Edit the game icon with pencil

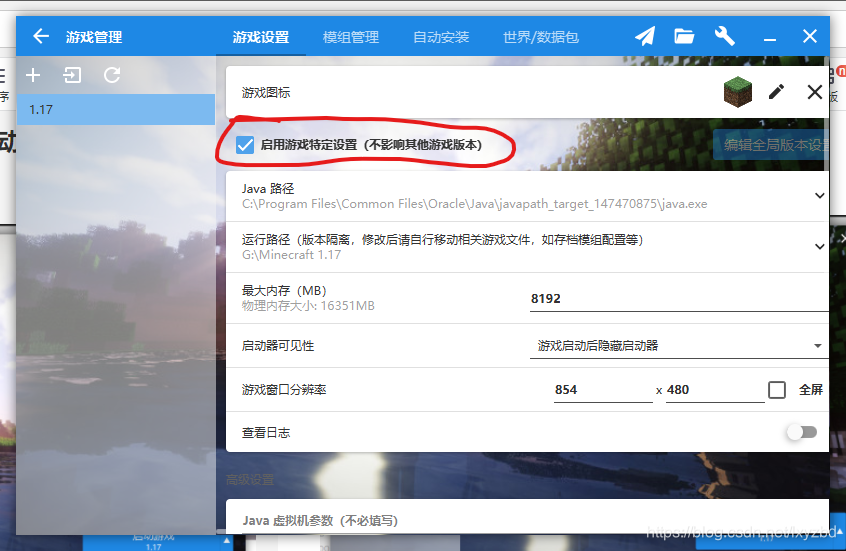(x=776, y=92)
